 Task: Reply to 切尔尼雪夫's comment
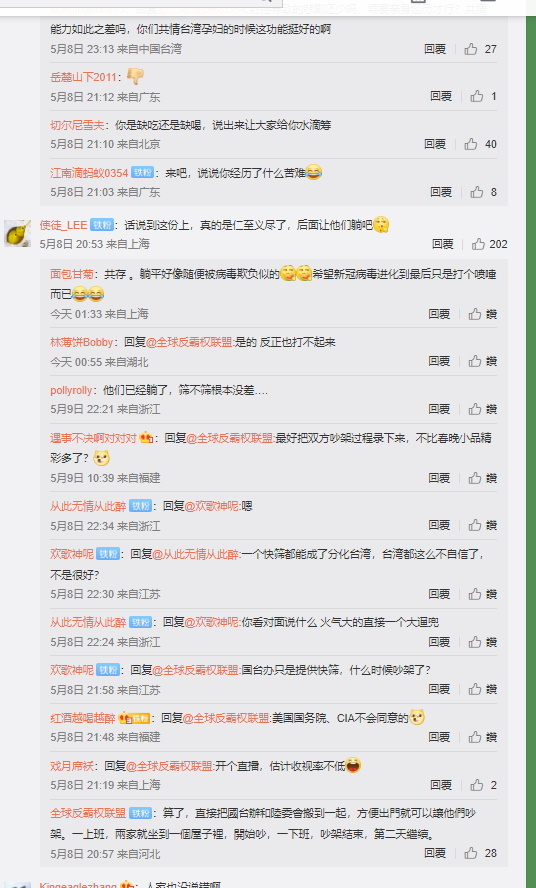point(435,144)
